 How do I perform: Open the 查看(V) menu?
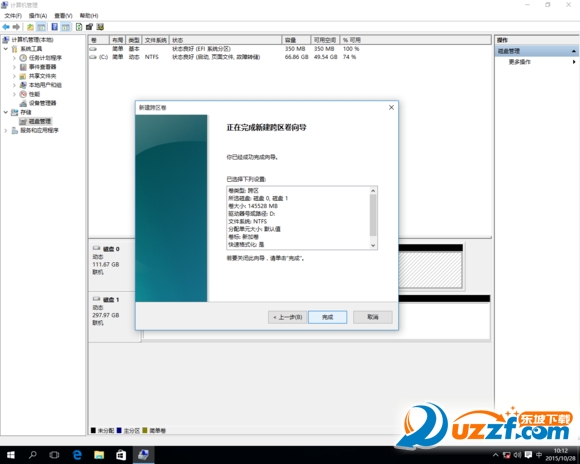coord(63,16)
